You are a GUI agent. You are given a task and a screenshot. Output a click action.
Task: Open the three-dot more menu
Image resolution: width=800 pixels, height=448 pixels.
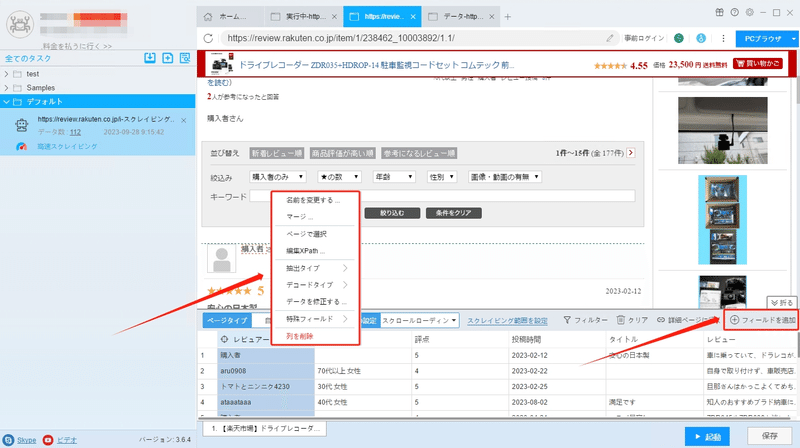[723, 38]
